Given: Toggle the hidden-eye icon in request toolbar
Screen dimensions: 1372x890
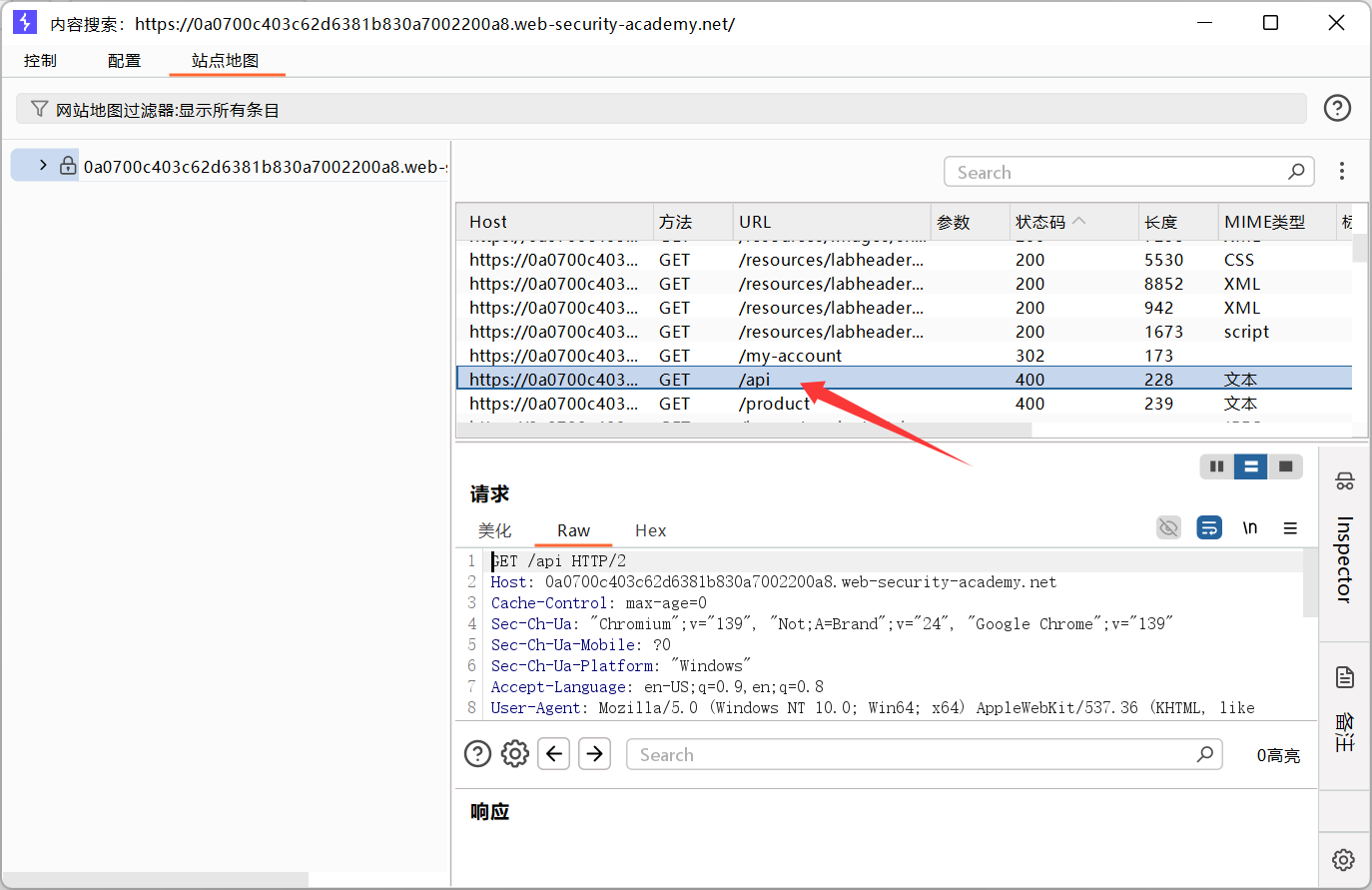Looking at the screenshot, I should click(1168, 527).
